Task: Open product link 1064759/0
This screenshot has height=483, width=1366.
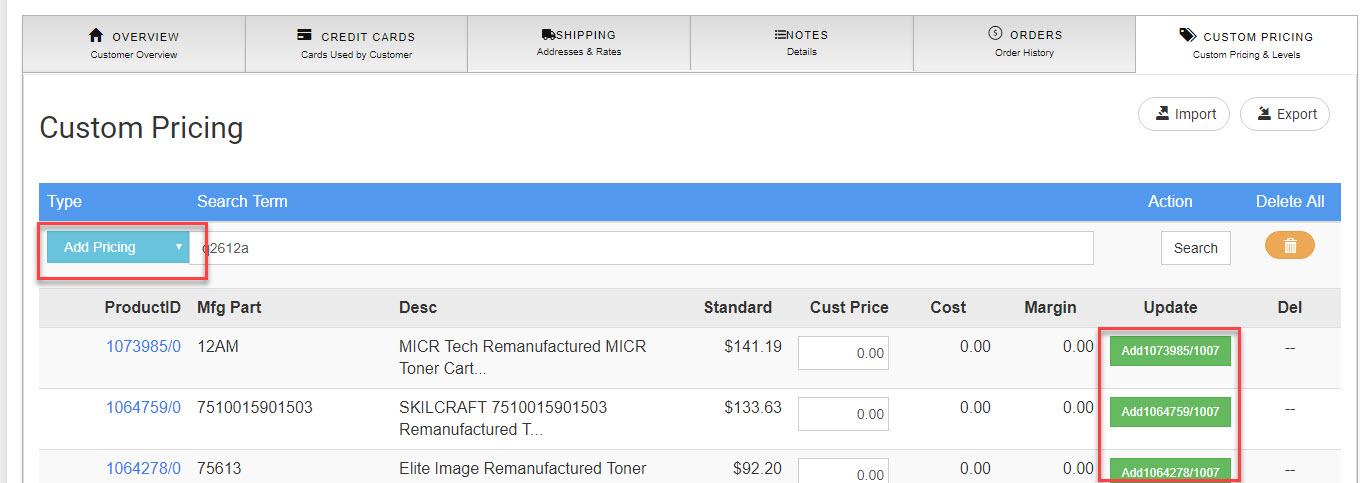Action: 143,407
